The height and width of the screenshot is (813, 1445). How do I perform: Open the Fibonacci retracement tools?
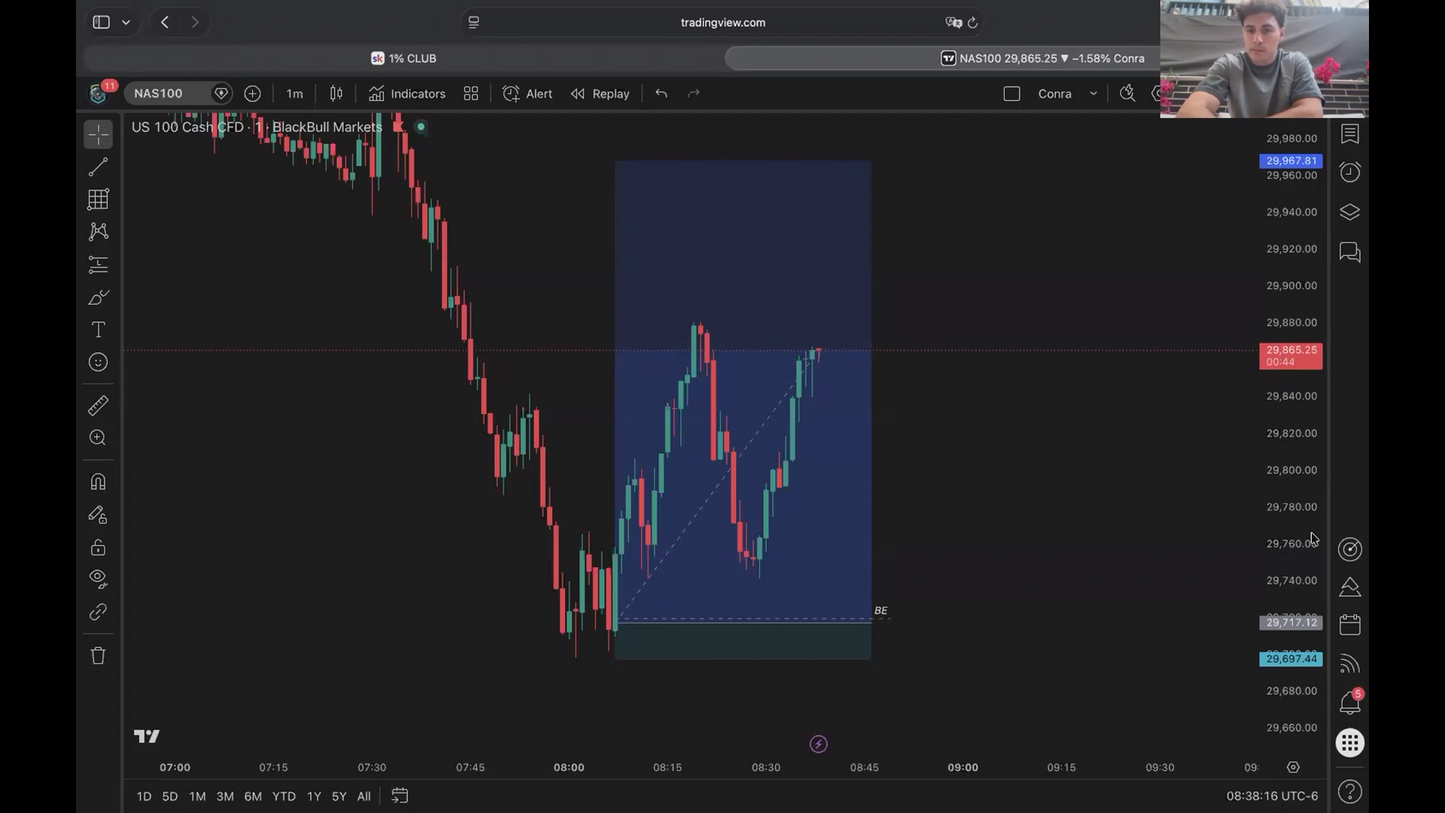pyautogui.click(x=98, y=200)
